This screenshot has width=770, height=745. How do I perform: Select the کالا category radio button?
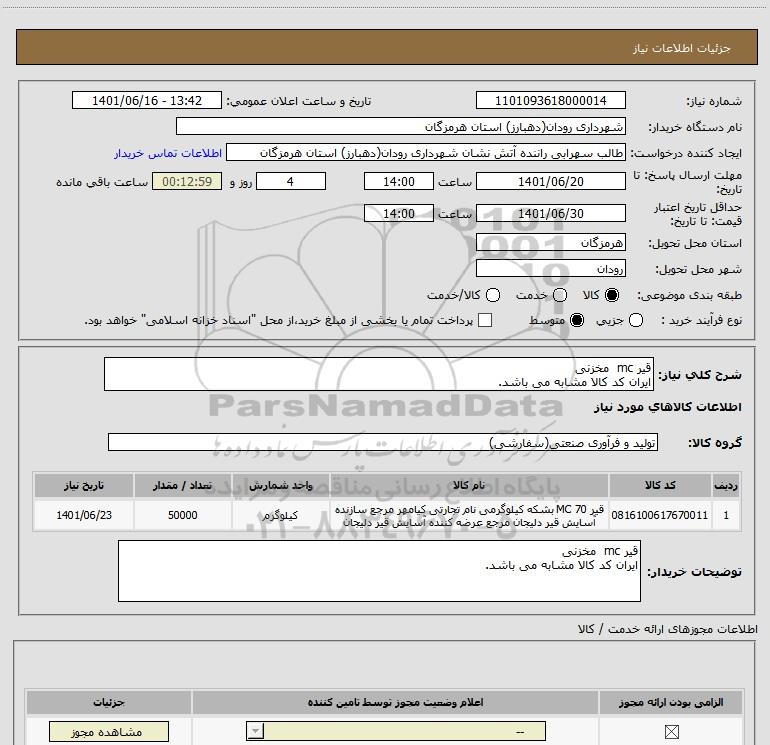tap(612, 295)
